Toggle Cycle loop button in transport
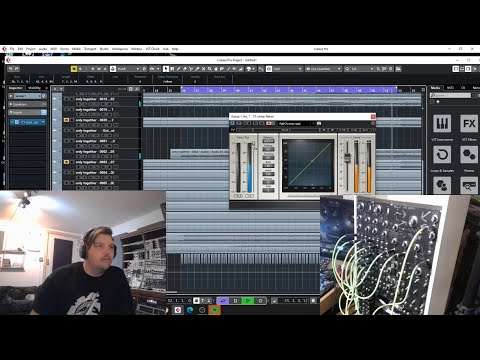The height and width of the screenshot is (360, 480). (x=223, y=301)
